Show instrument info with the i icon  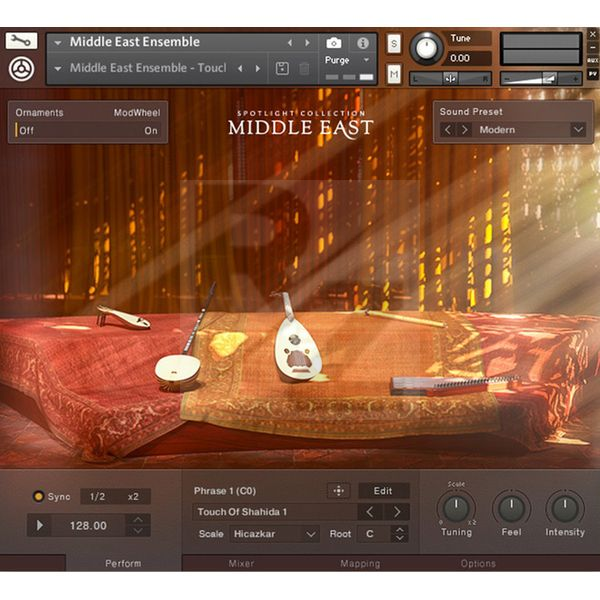tap(362, 43)
